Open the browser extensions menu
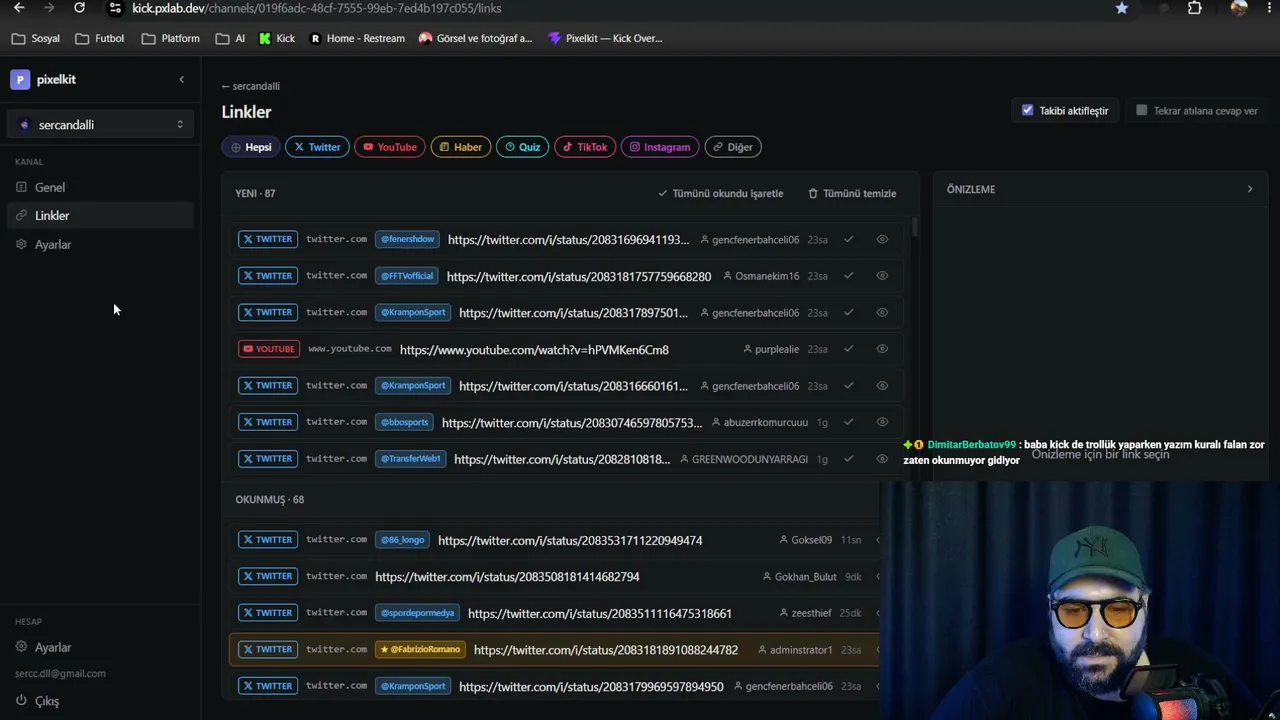 click(1195, 8)
